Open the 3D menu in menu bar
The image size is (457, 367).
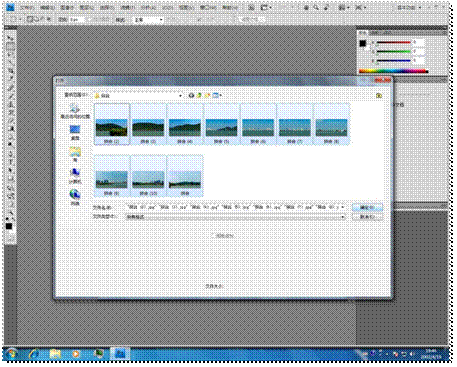tap(168, 7)
